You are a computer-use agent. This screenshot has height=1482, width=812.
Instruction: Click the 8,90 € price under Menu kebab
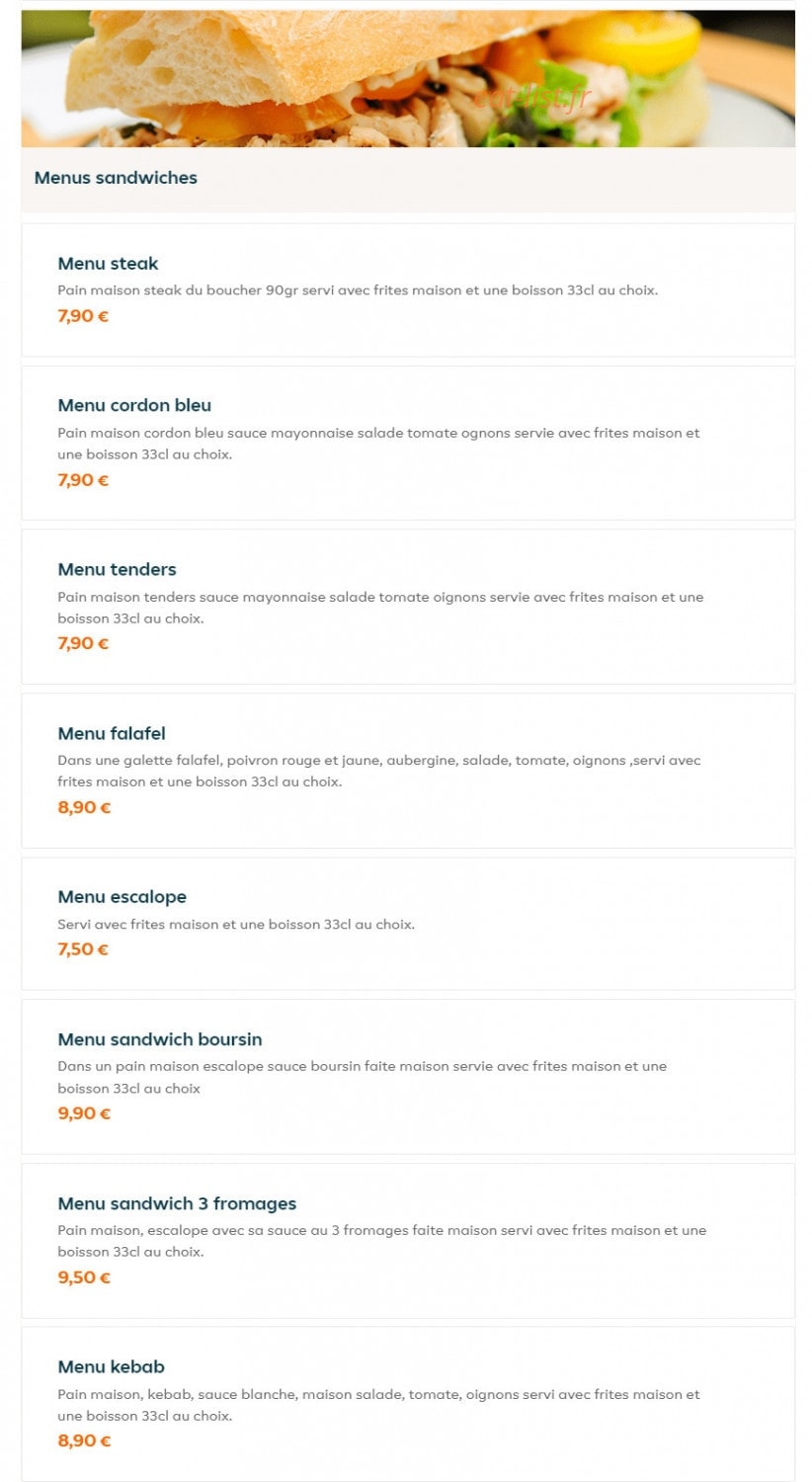(x=84, y=1441)
